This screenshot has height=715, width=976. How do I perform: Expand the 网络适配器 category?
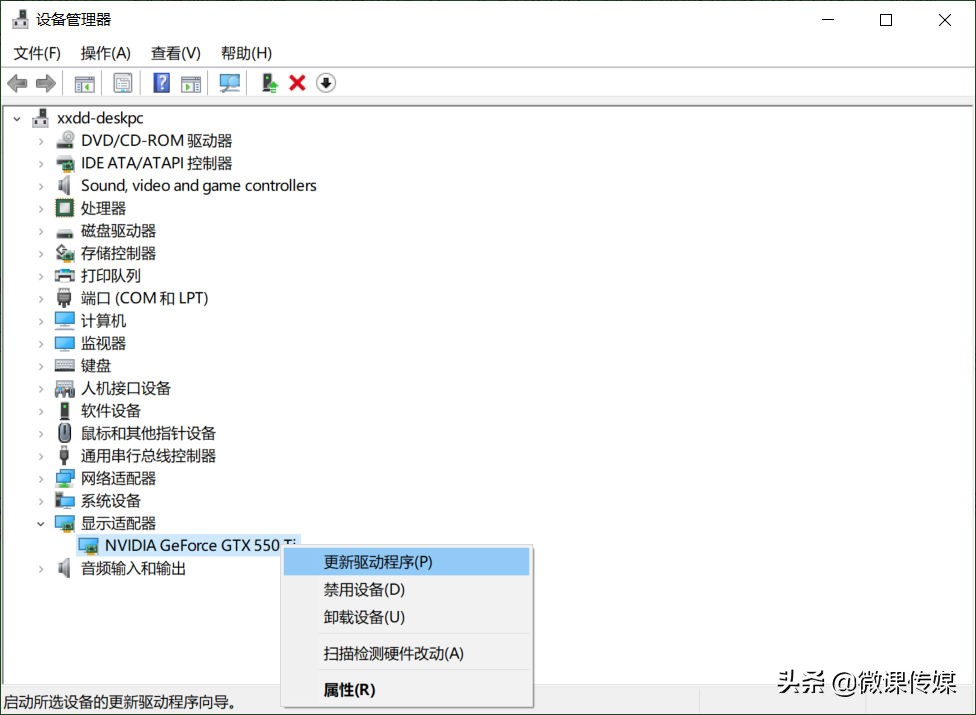(x=41, y=478)
